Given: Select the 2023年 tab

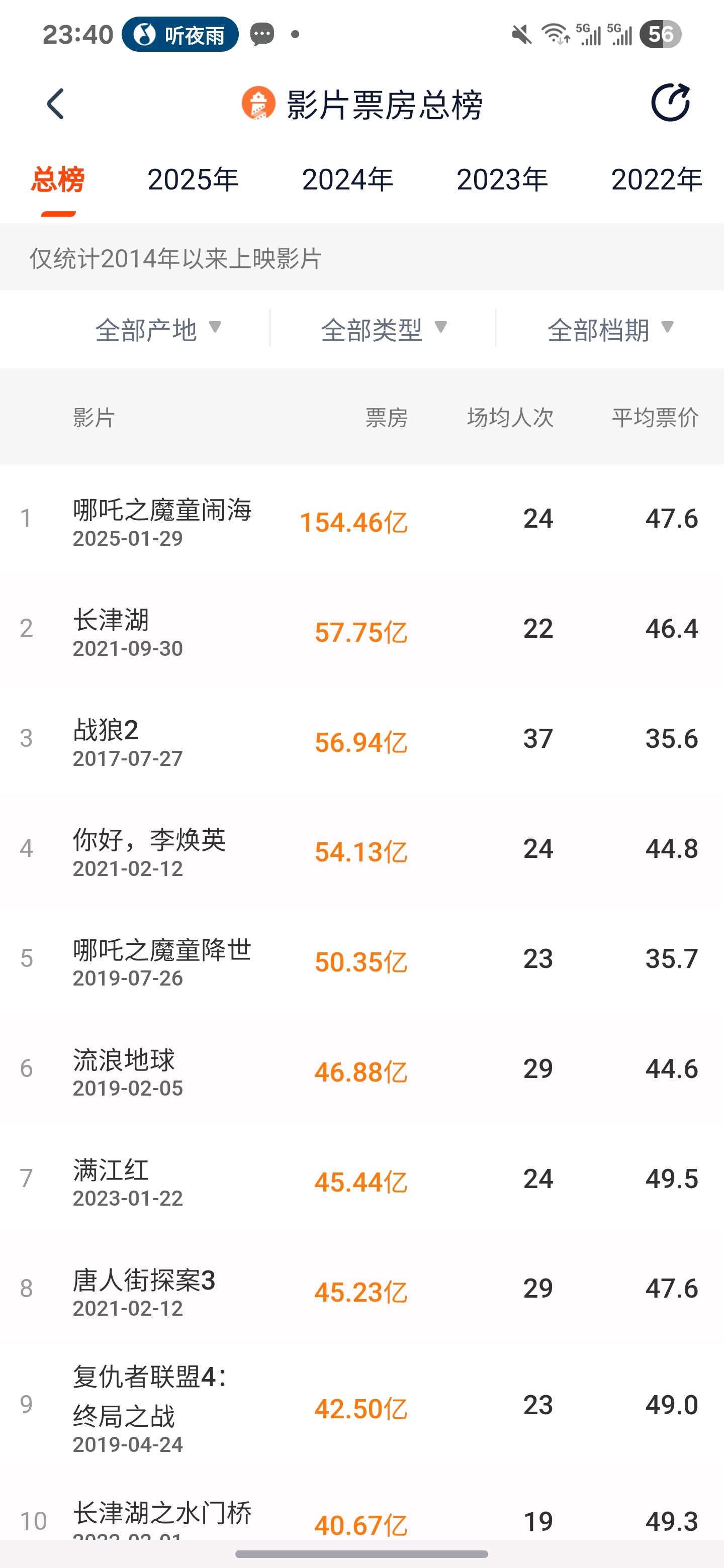Looking at the screenshot, I should click(502, 179).
